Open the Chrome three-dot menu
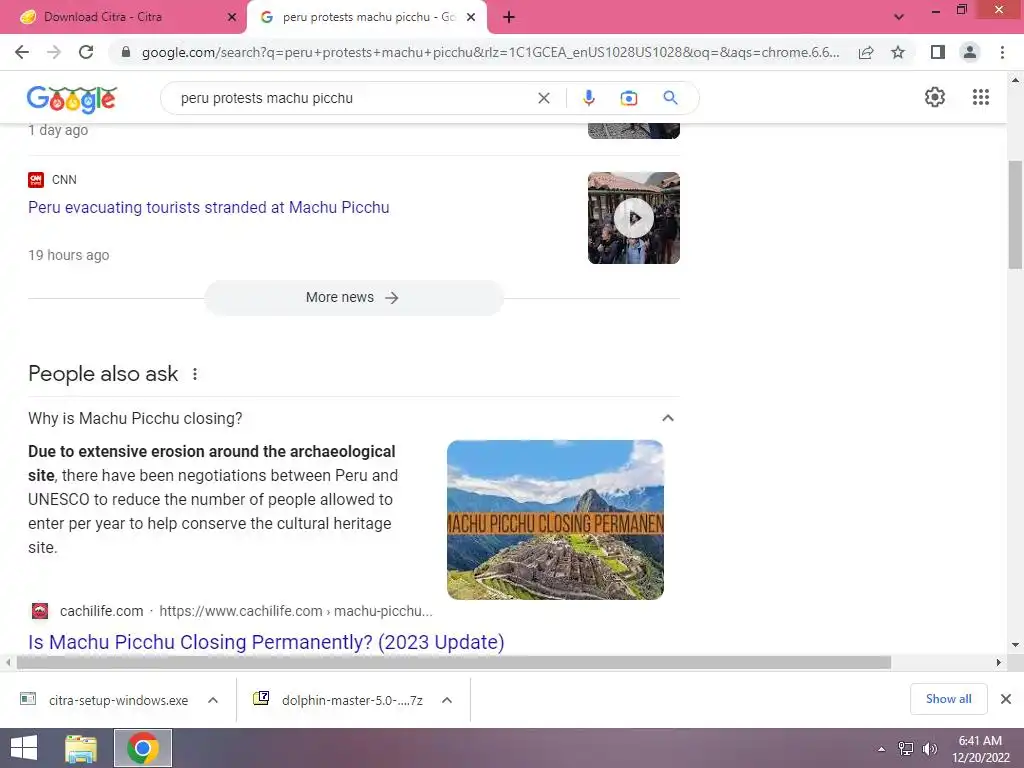The height and width of the screenshot is (768, 1024). [x=1002, y=52]
